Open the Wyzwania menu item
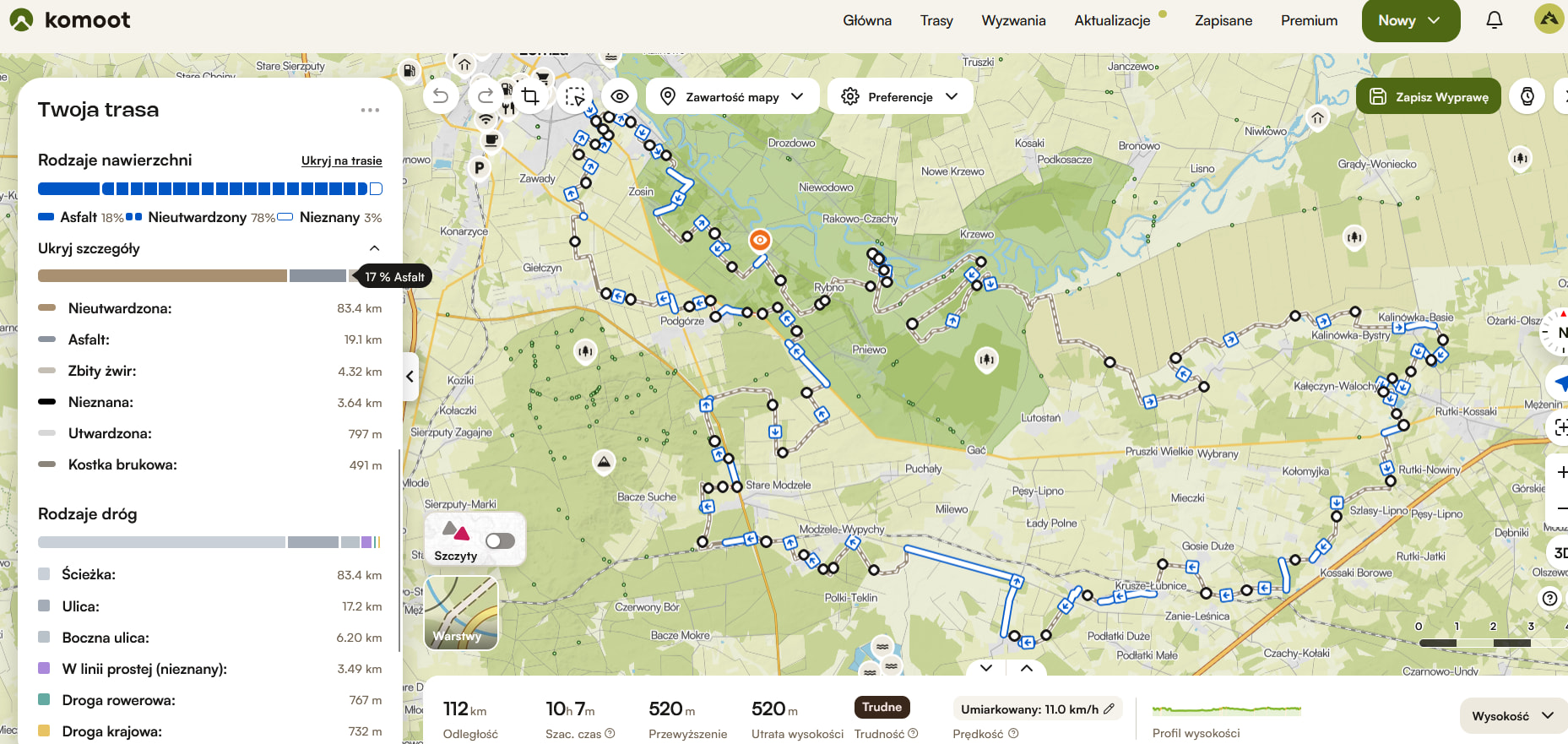 (x=1013, y=20)
